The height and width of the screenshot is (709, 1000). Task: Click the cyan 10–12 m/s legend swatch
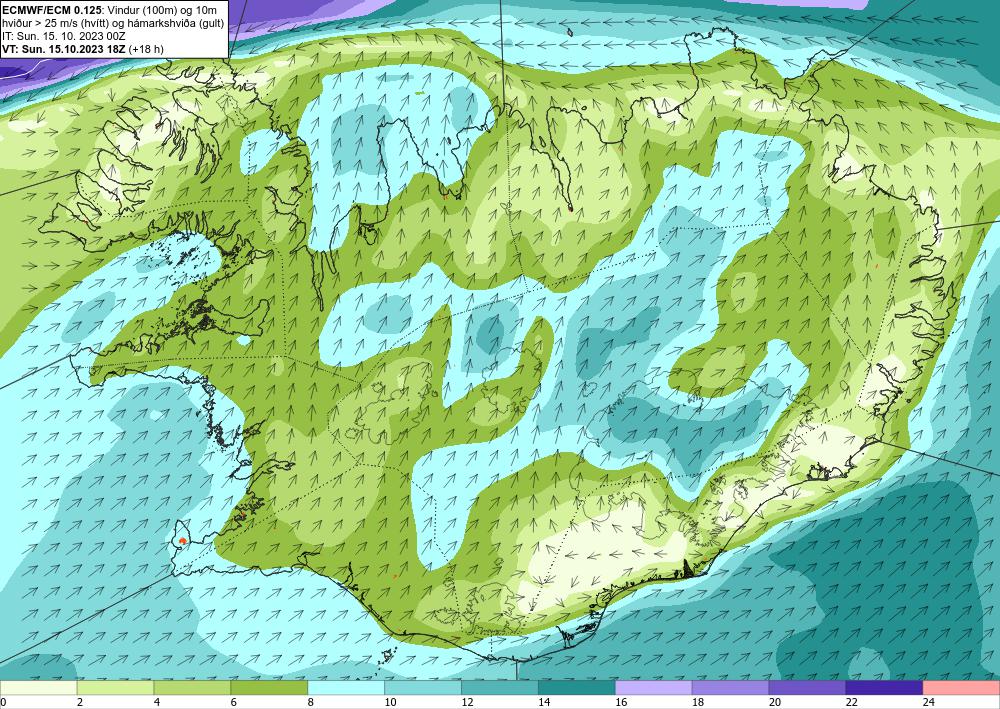(423, 688)
